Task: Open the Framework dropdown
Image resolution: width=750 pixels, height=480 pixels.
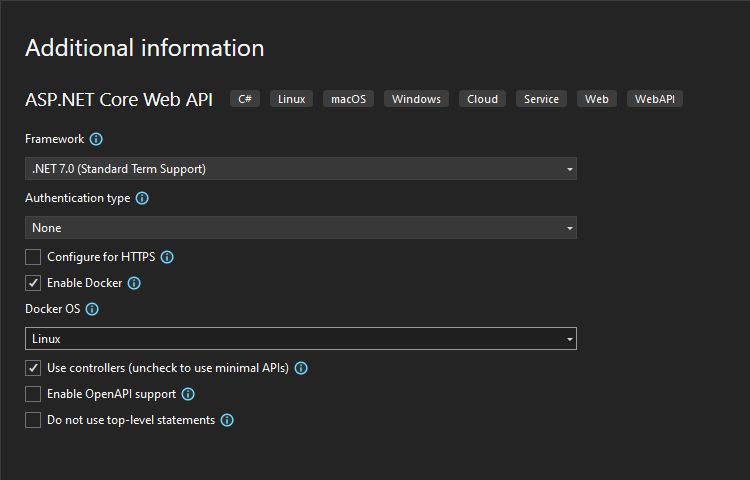Action: [300, 169]
